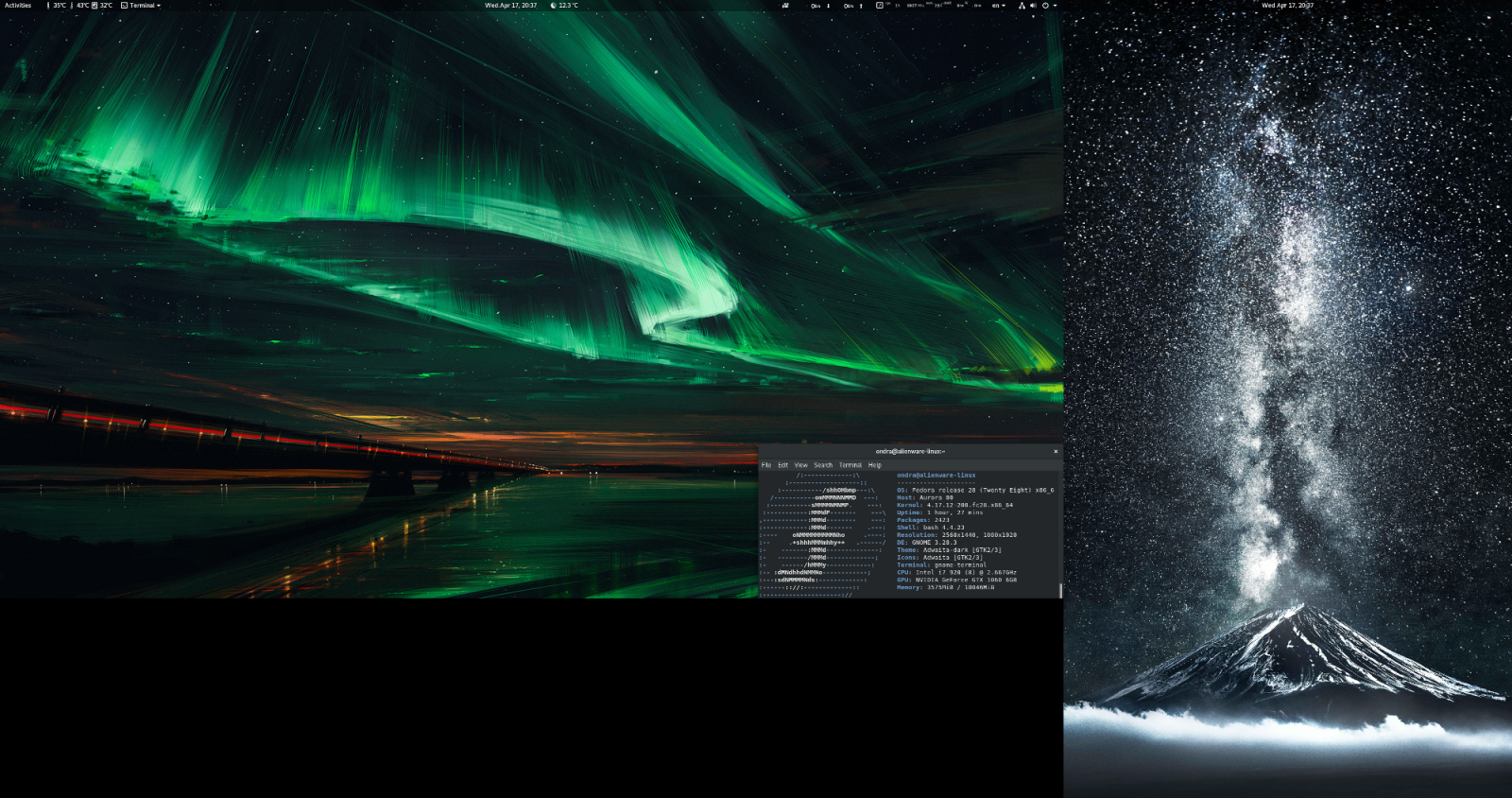The image size is (1512, 798).
Task: Click the 'Icons: Adwaita [GTK2/3]' line
Action: click(x=939, y=558)
